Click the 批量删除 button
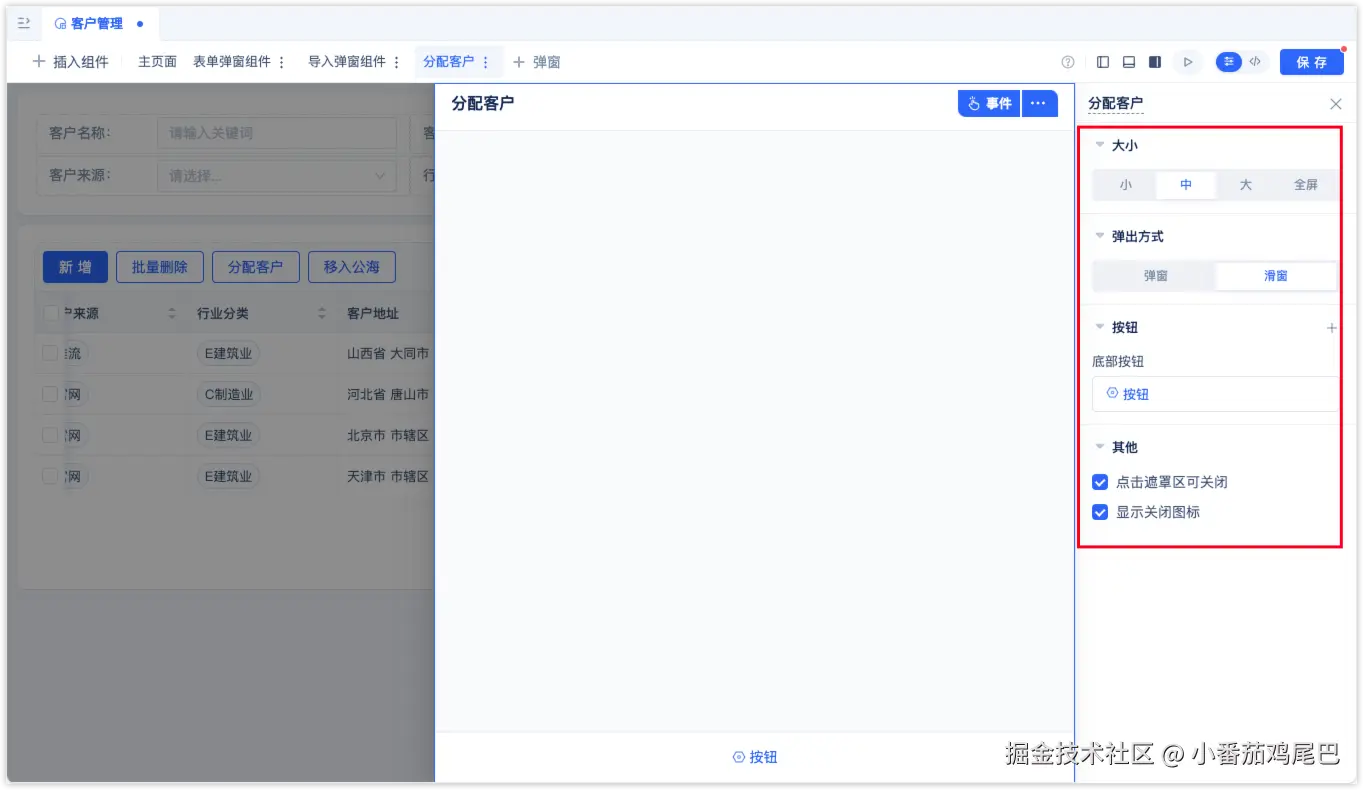Image resolution: width=1363 pixels, height=790 pixels. (x=160, y=267)
